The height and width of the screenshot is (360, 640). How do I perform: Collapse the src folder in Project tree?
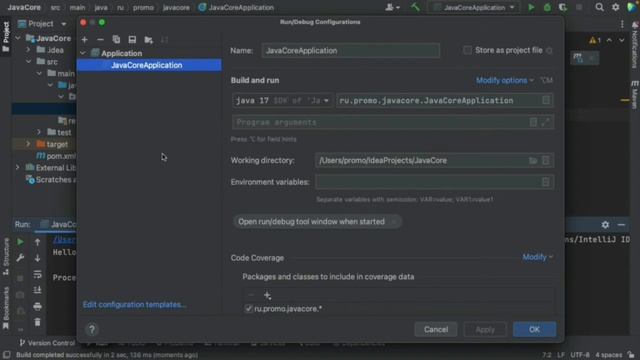29,62
